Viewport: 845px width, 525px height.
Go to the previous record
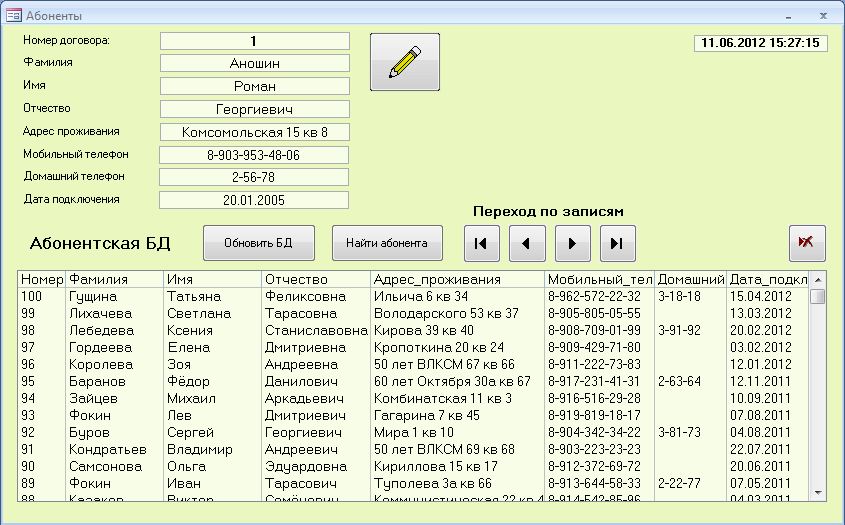click(527, 243)
